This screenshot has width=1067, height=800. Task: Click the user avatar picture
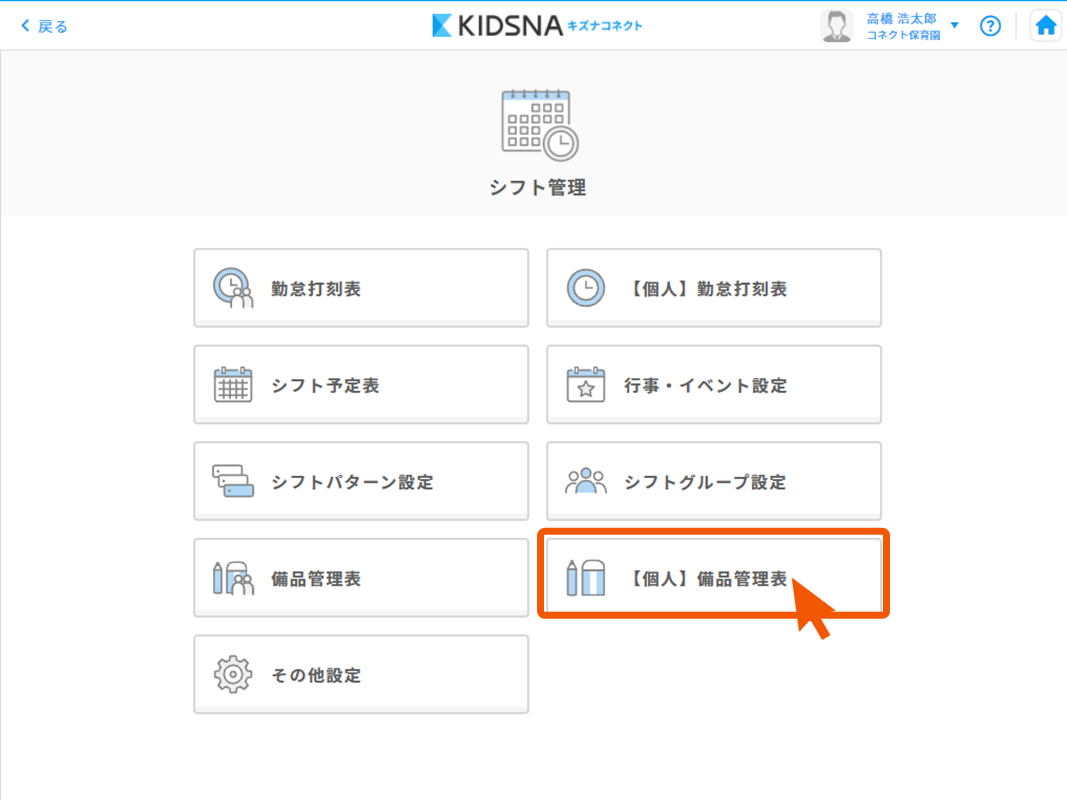[x=836, y=26]
